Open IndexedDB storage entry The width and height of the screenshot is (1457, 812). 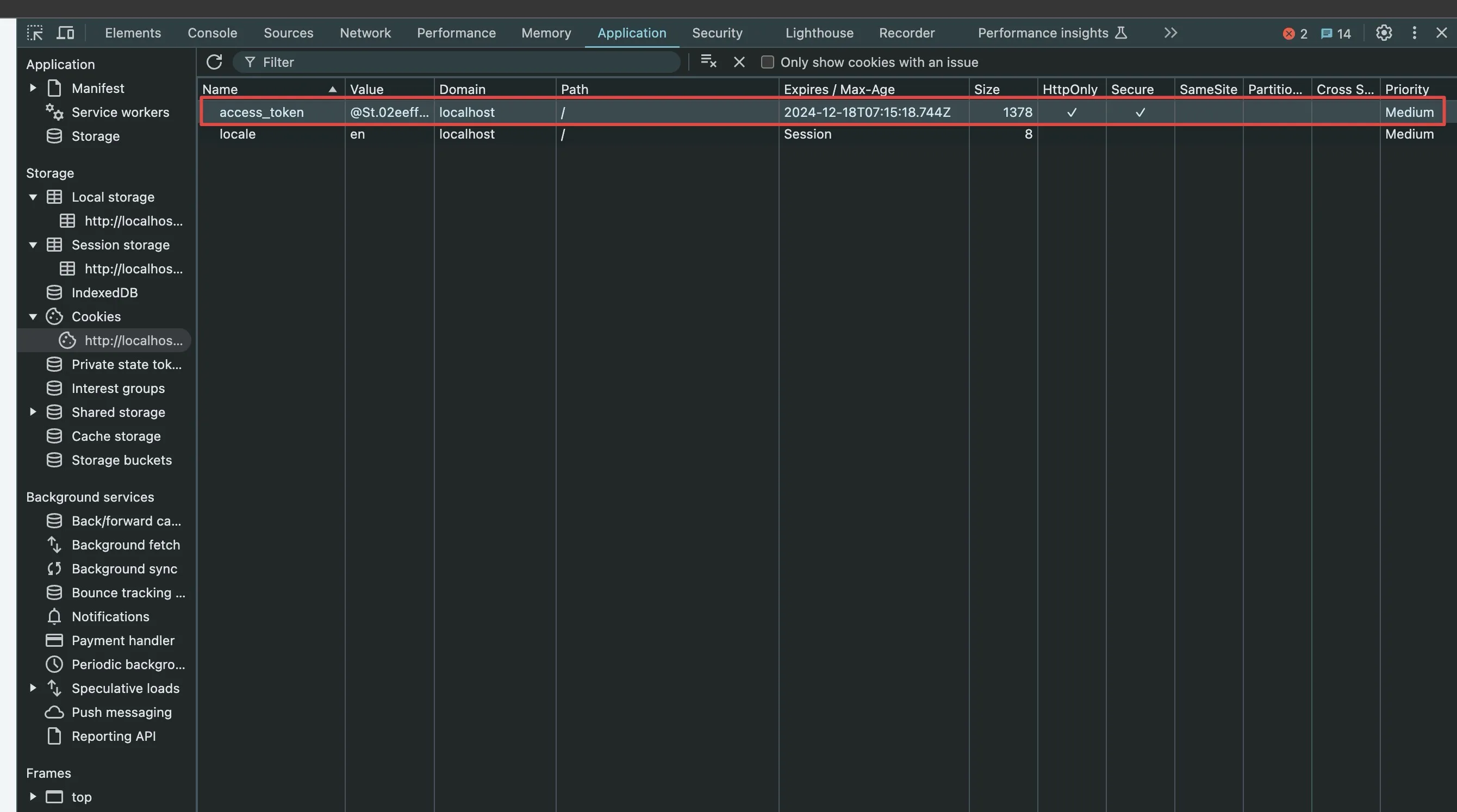click(104, 293)
